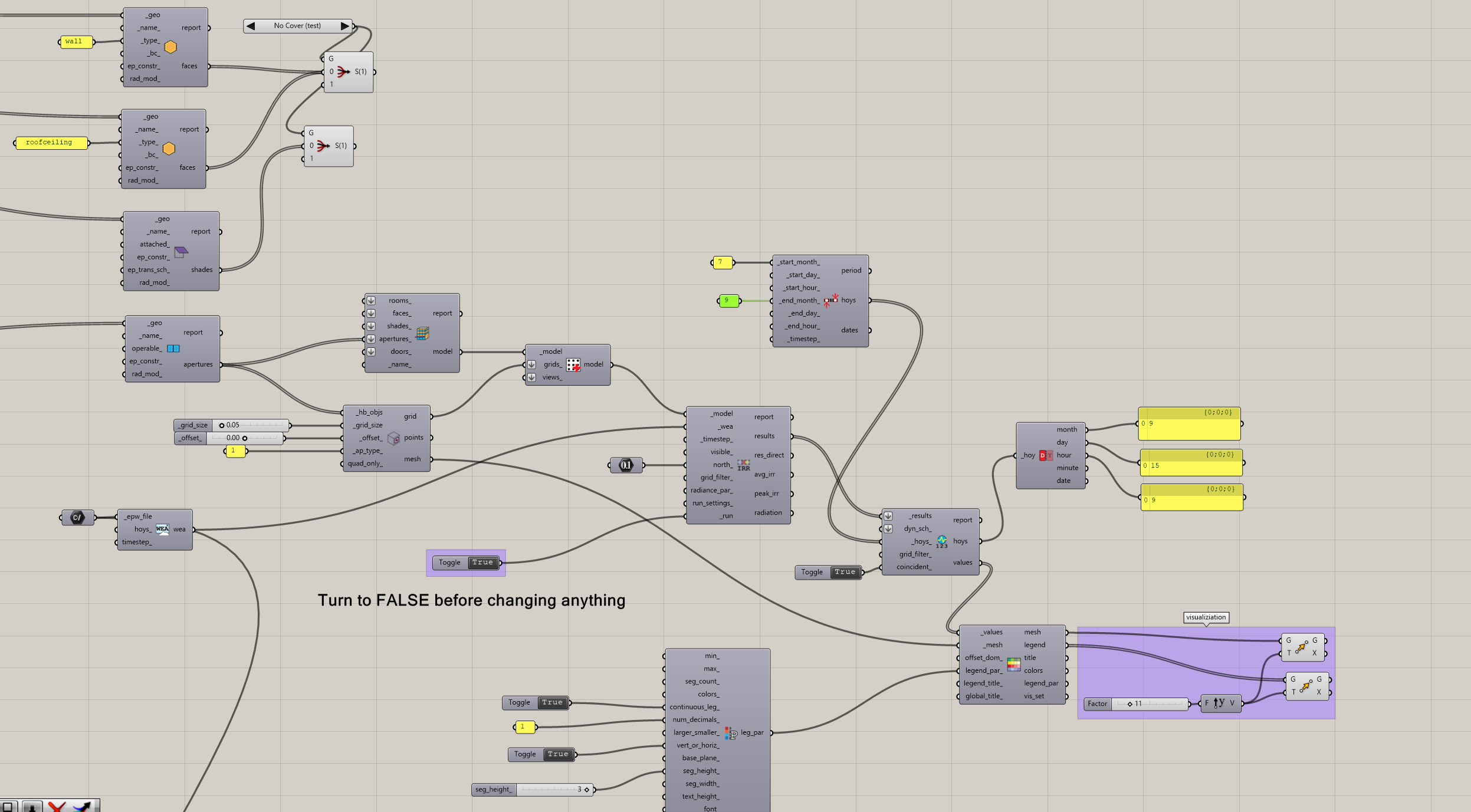Image resolution: width=1471 pixels, height=812 pixels.
Task: Toggle the True switch feeding continuous_leg_
Action: pyautogui.click(x=552, y=702)
